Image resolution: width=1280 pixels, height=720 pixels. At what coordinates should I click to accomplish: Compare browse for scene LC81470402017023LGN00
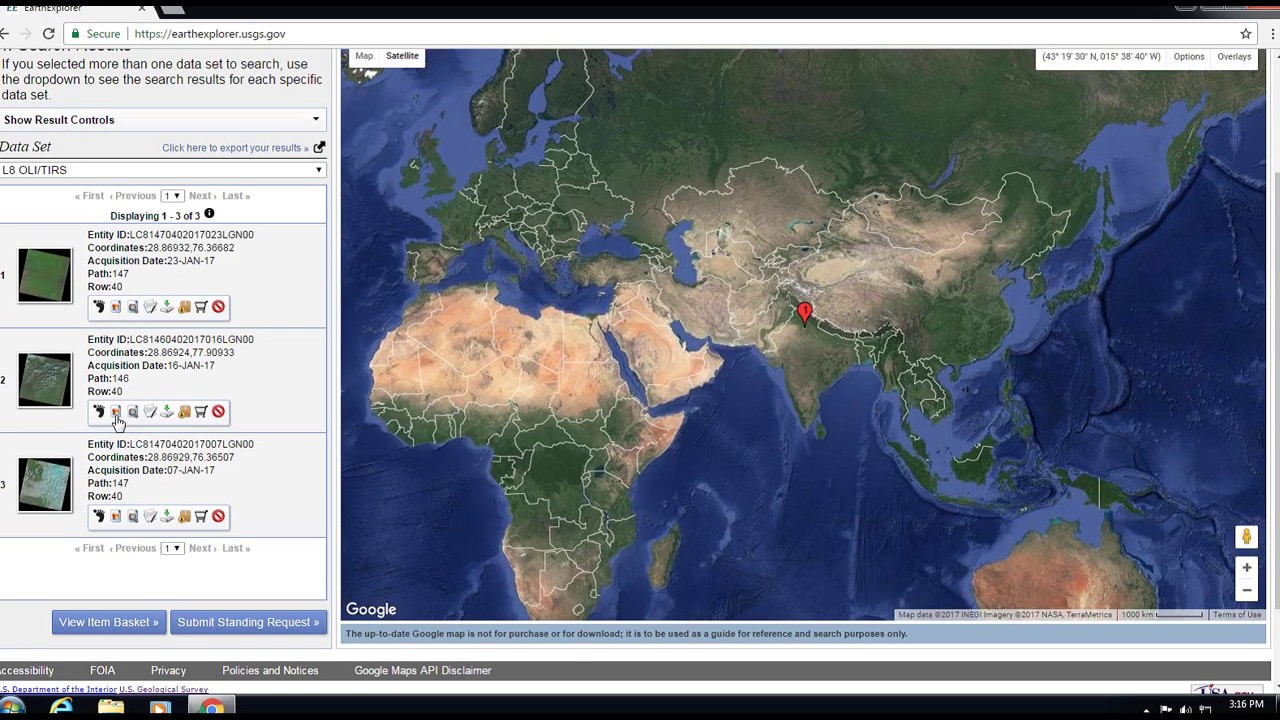pyautogui.click(x=133, y=307)
